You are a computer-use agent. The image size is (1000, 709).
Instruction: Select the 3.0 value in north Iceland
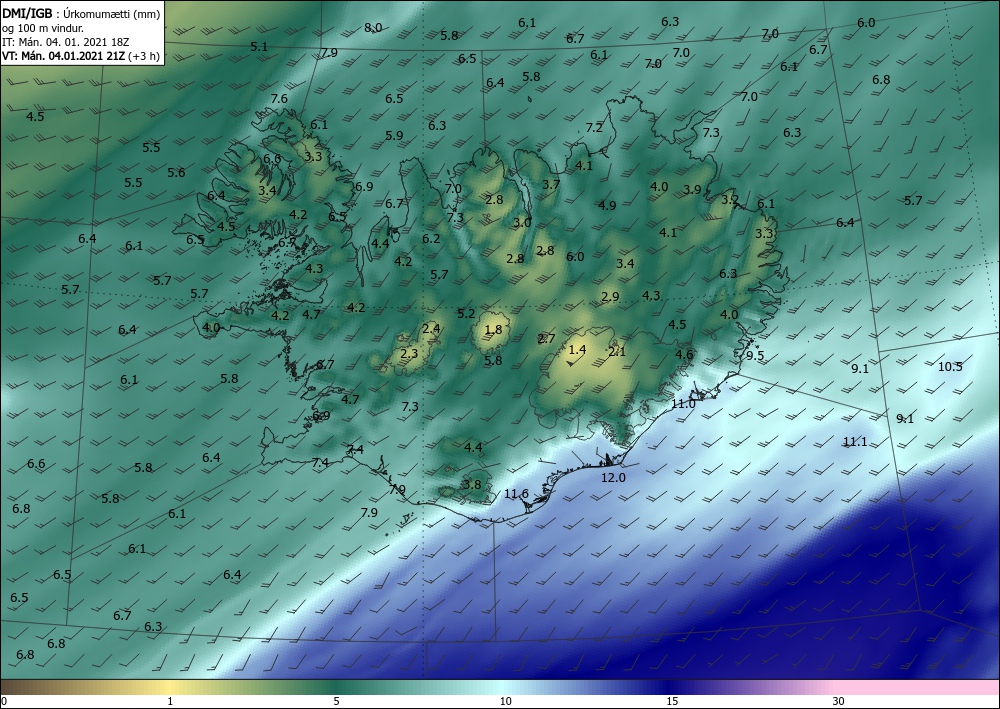click(522, 223)
